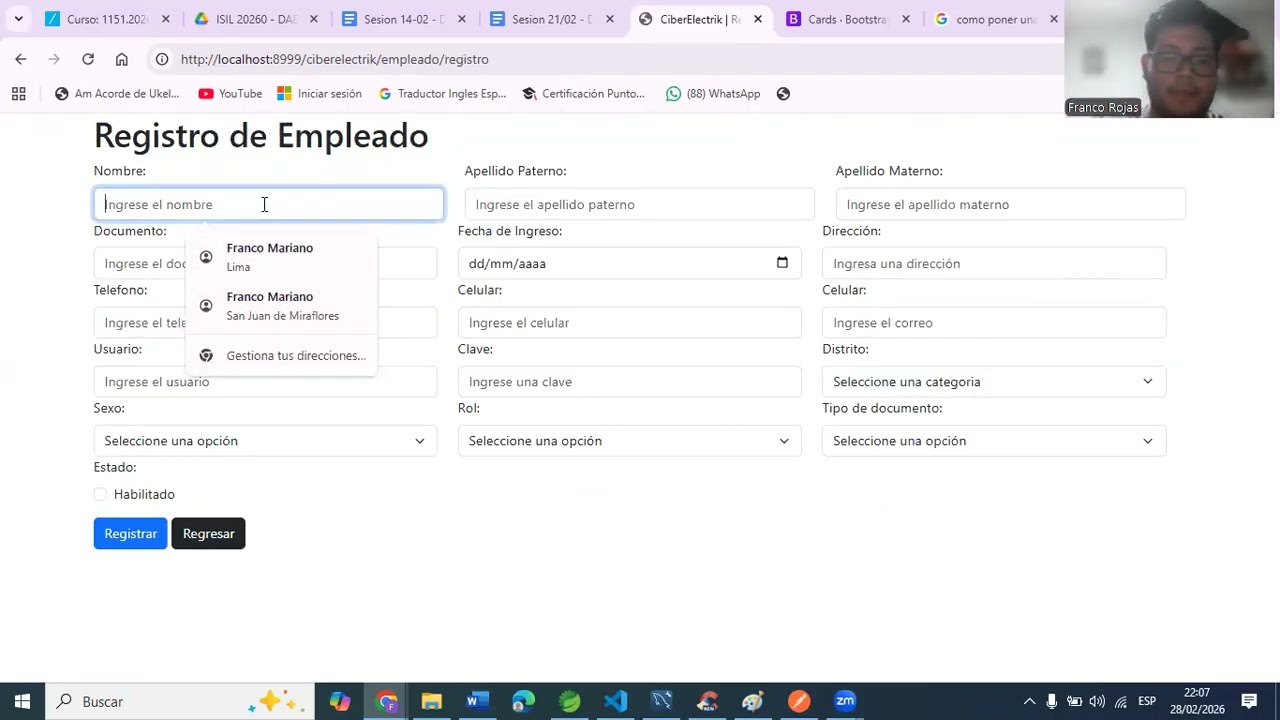Open the Sexo dropdown
The height and width of the screenshot is (720, 1280).
265,440
